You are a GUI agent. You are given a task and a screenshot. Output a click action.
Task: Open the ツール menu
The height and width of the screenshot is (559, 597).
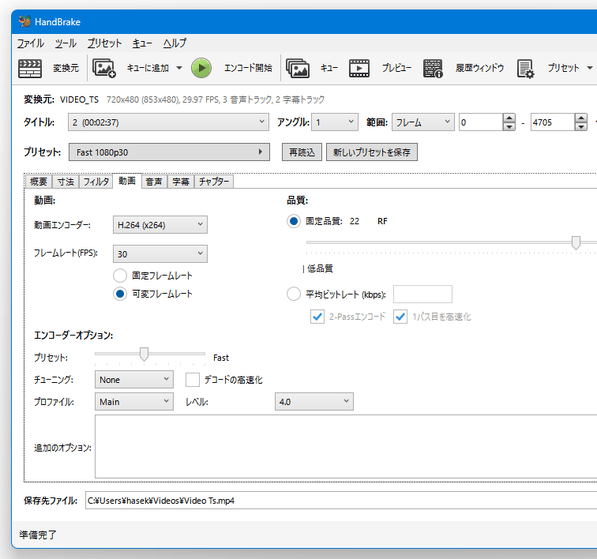coord(65,43)
